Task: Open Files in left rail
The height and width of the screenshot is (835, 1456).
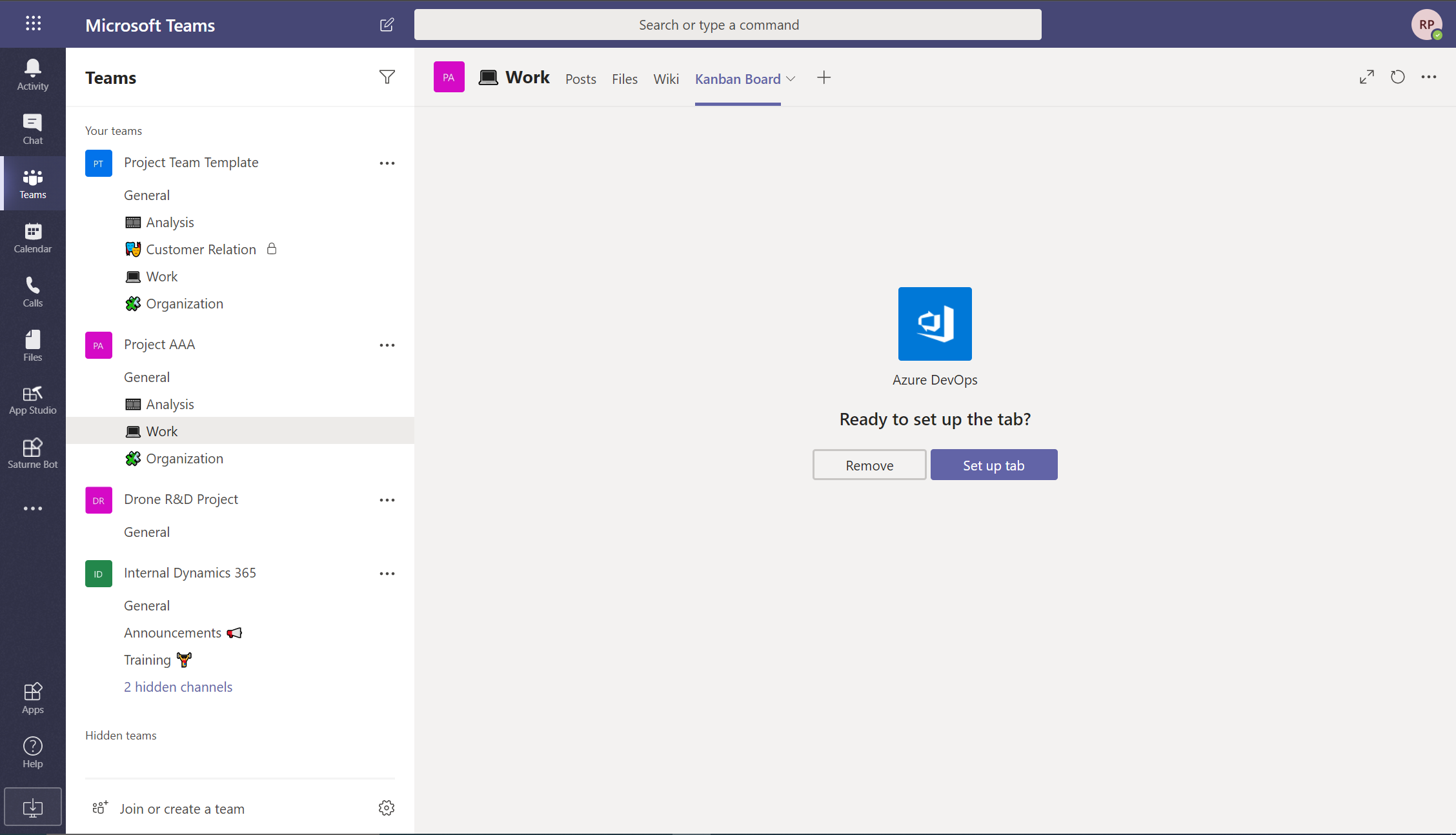Action: pos(33,346)
